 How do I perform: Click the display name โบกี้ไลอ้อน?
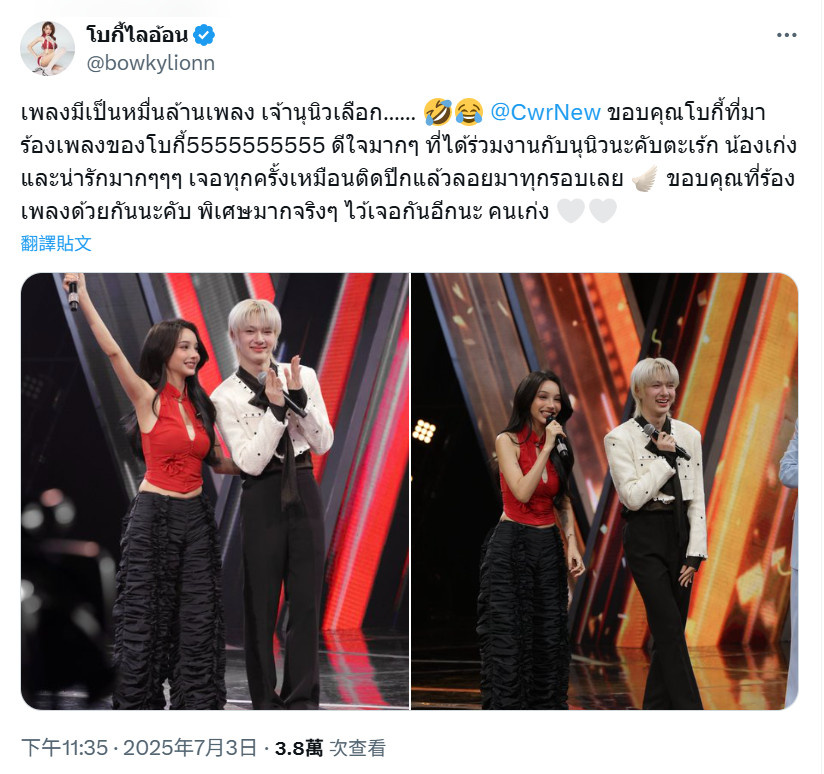pos(137,35)
